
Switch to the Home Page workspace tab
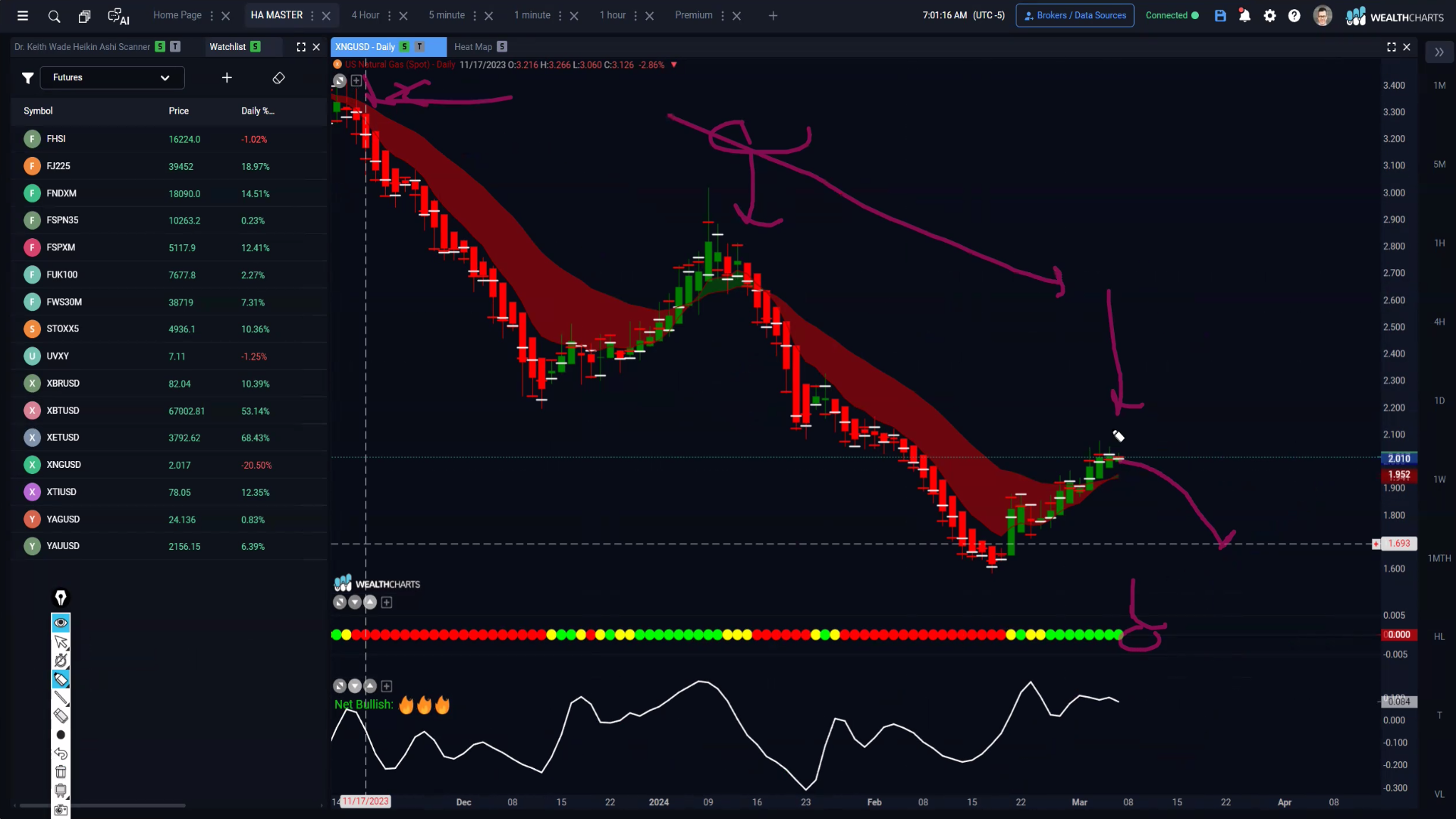[177, 15]
